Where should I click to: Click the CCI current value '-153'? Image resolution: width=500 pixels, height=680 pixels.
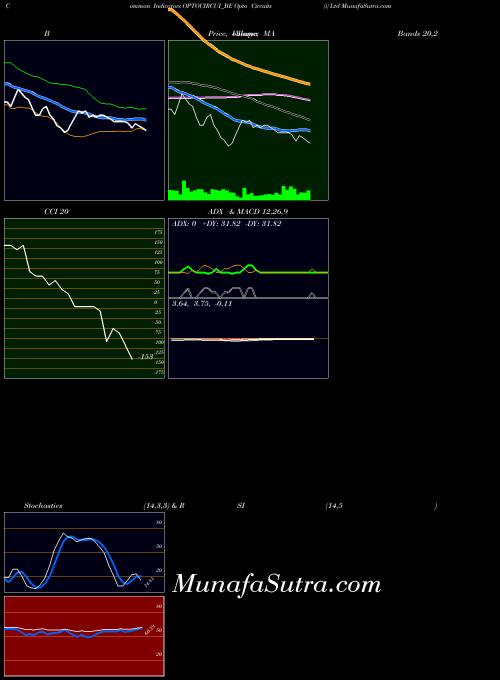145,356
